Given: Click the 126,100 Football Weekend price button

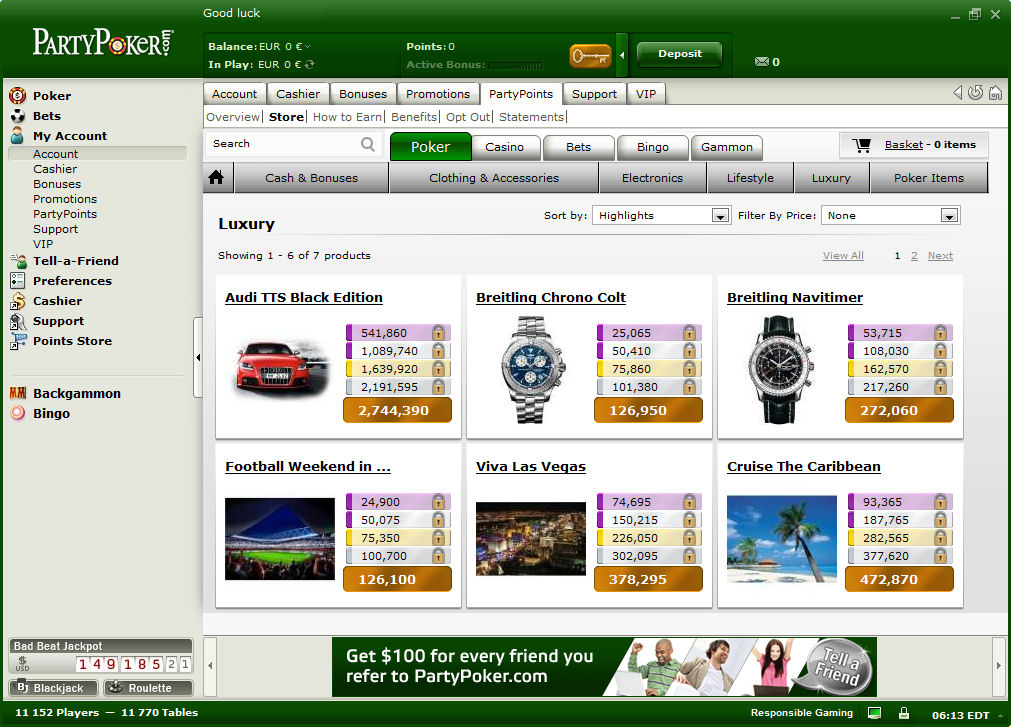Looking at the screenshot, I should (397, 579).
